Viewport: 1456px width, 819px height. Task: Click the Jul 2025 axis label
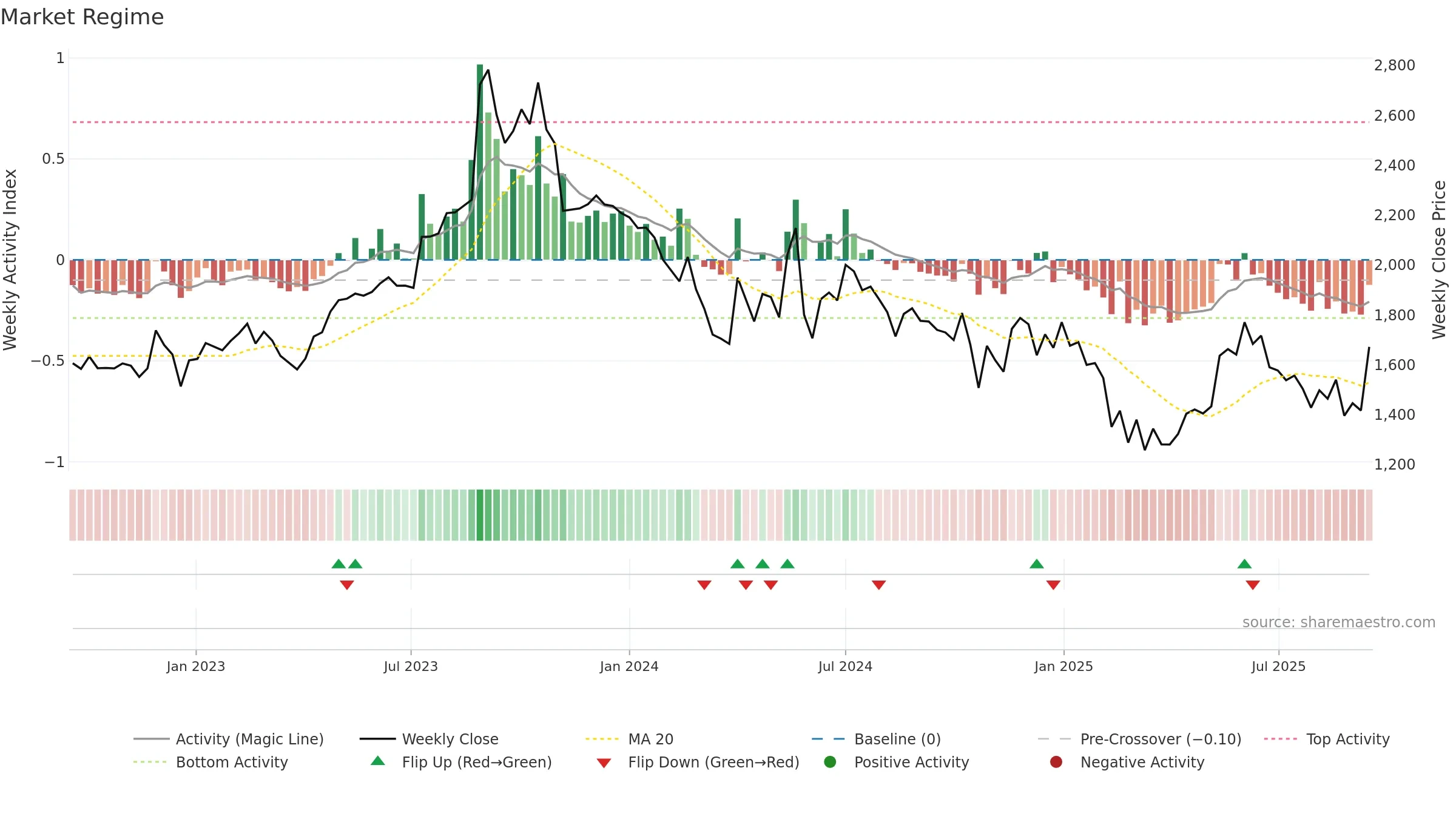[x=1278, y=667]
